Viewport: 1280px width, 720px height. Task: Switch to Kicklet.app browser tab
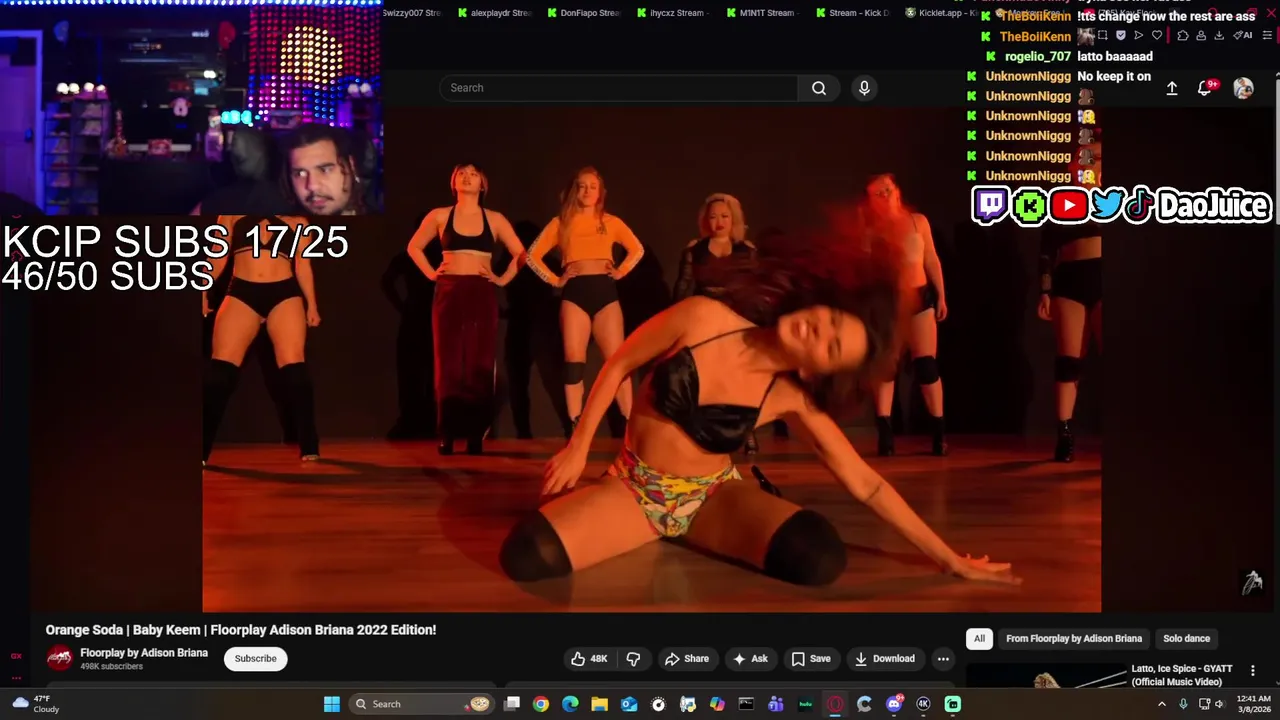point(940,13)
